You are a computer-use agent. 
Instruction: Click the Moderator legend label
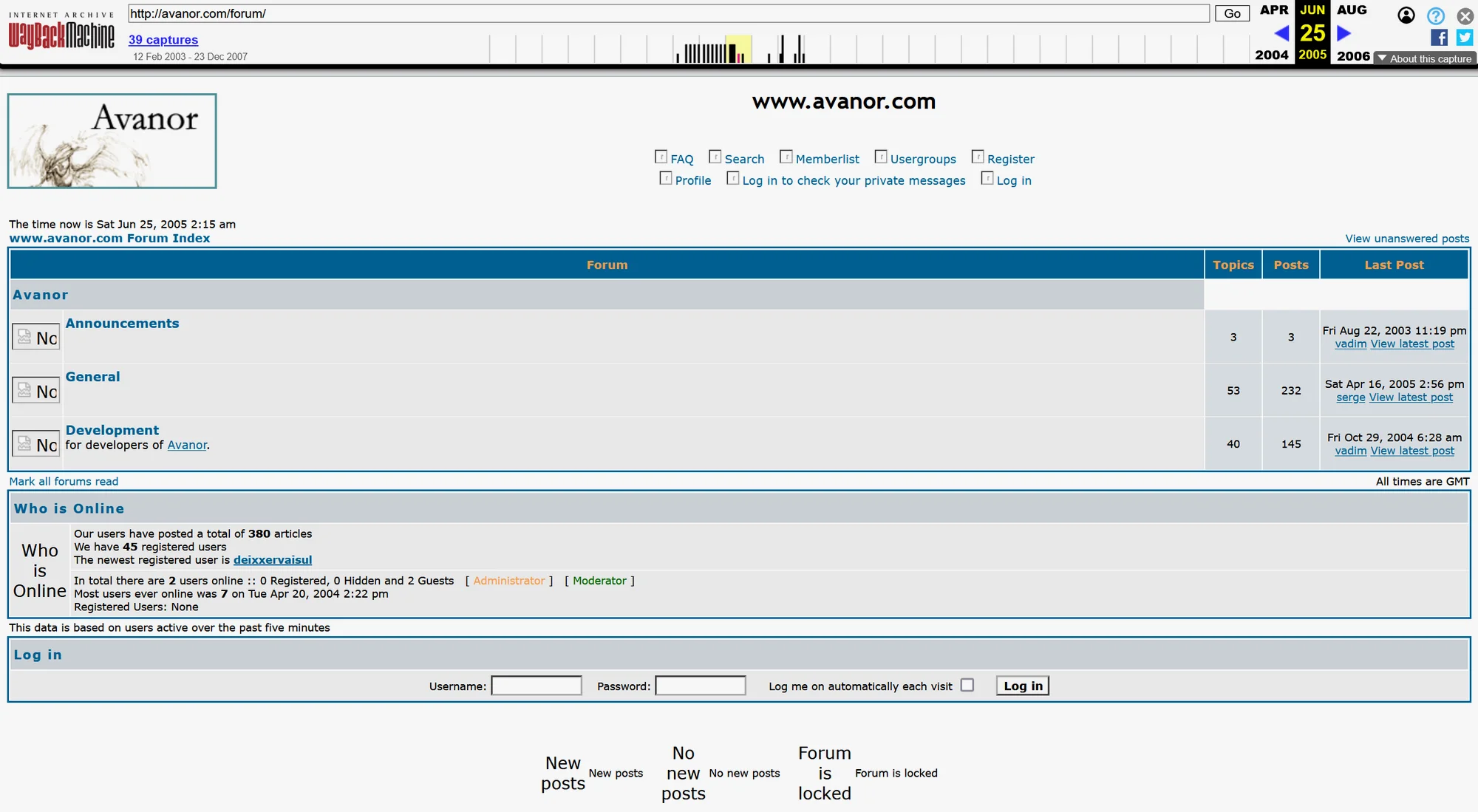599,581
